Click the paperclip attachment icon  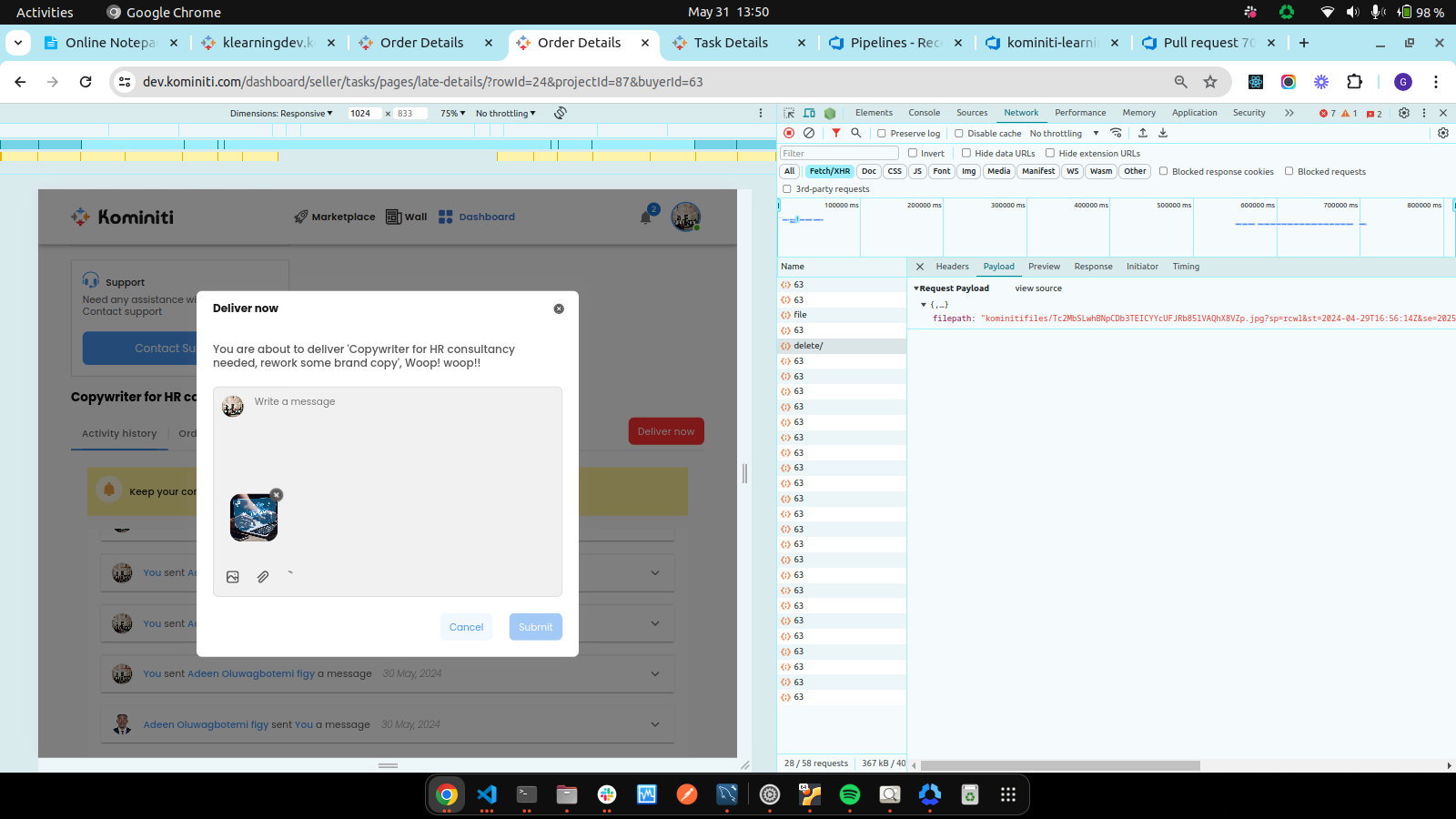pyautogui.click(x=263, y=577)
